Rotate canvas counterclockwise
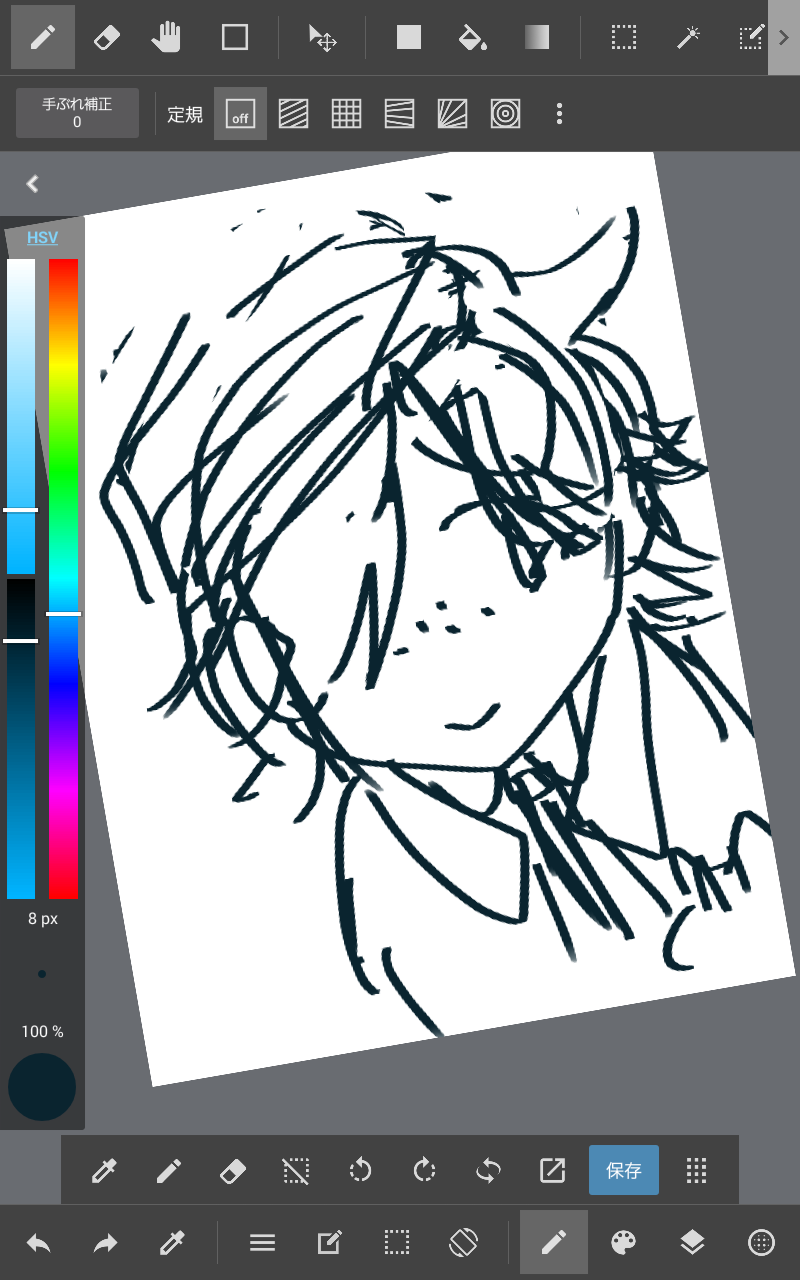Screen dimensions: 800x1280 360,1170
